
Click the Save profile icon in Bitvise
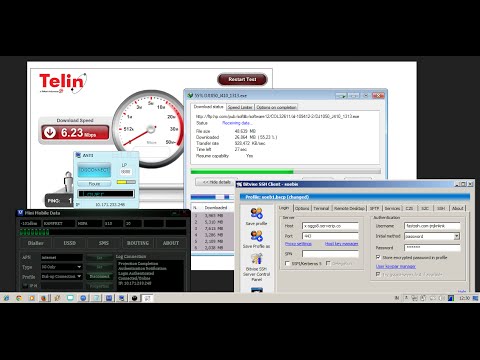click(x=257, y=213)
